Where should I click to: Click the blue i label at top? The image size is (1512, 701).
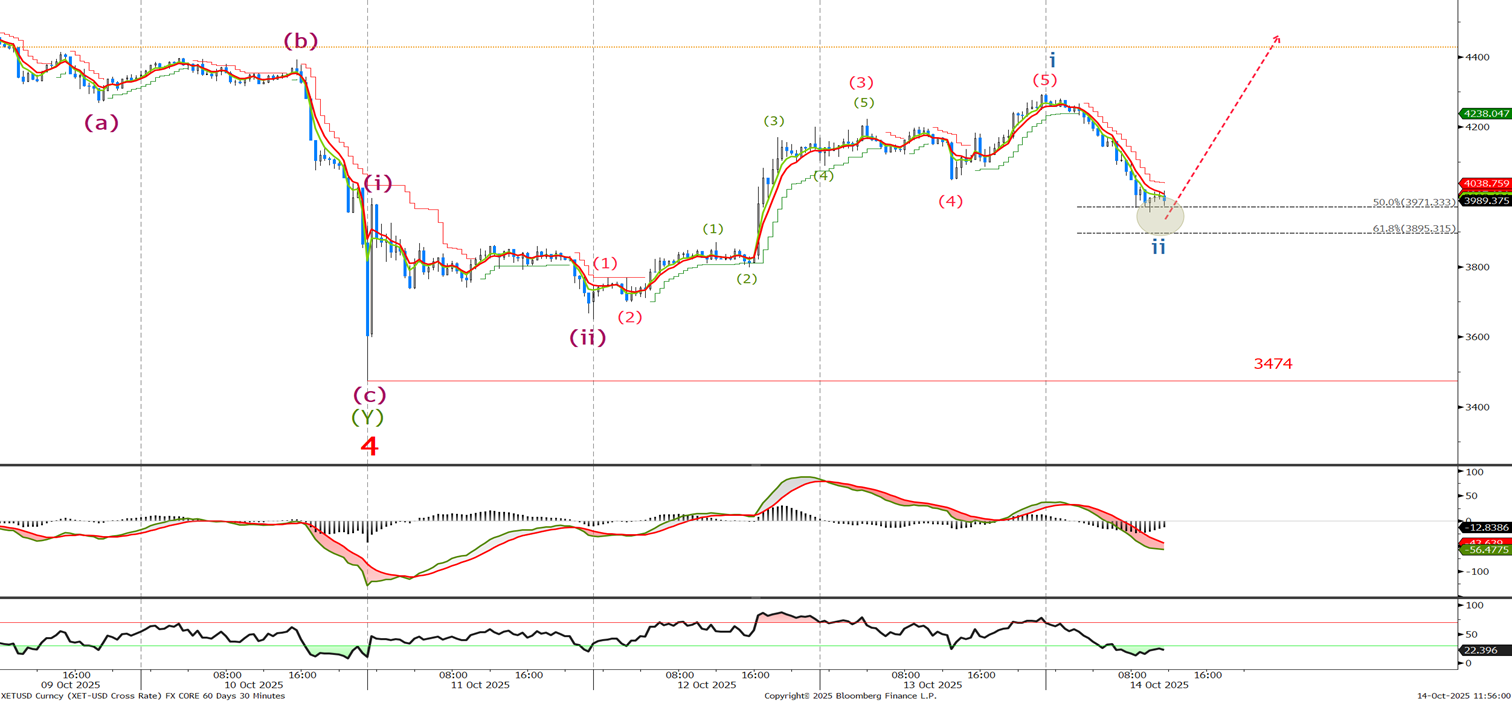pos(1052,61)
